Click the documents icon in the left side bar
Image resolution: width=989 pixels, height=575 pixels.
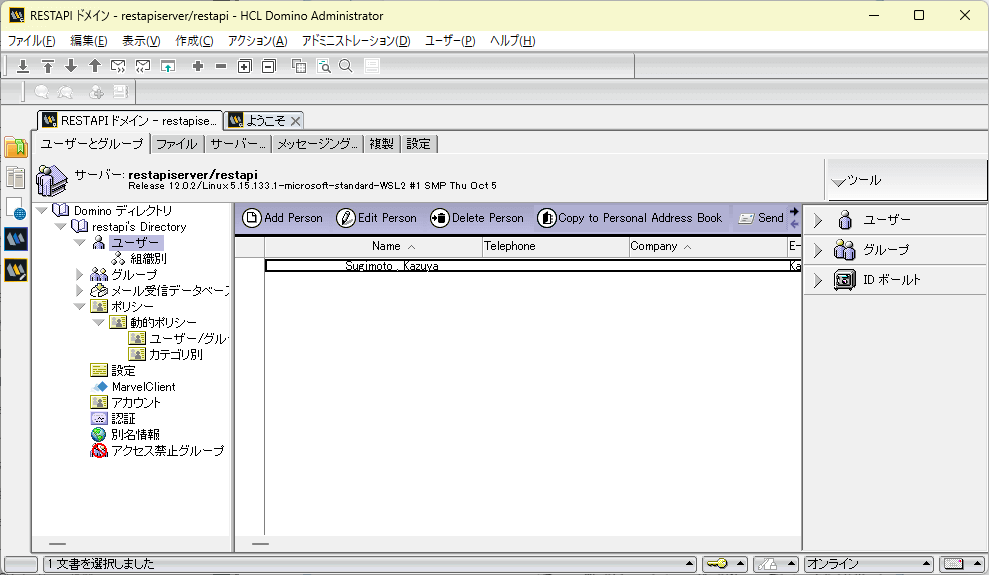16,178
